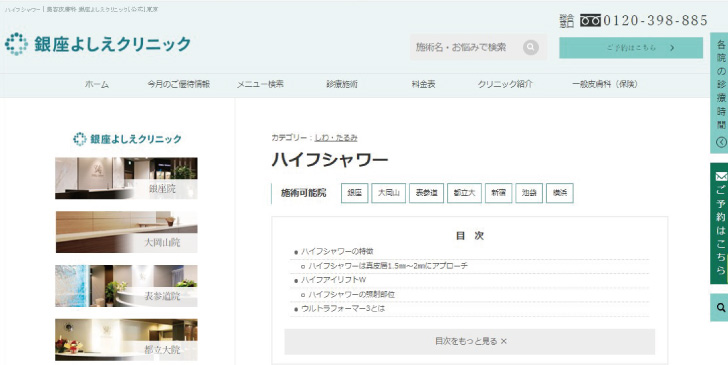Click the 銀座 clinic tag button
728x365 pixels.
[x=355, y=193]
